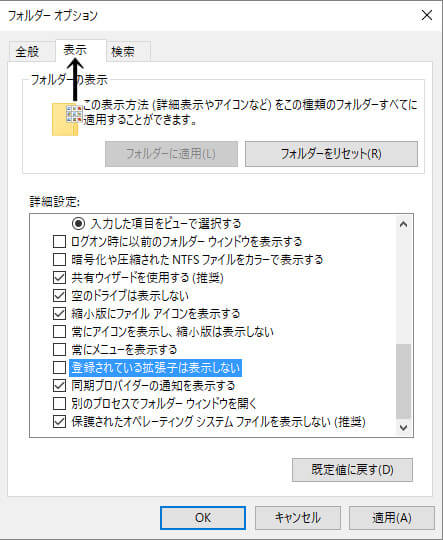
Task: Click the scroll up arrow in 詳細設定
Action: pos(403,225)
